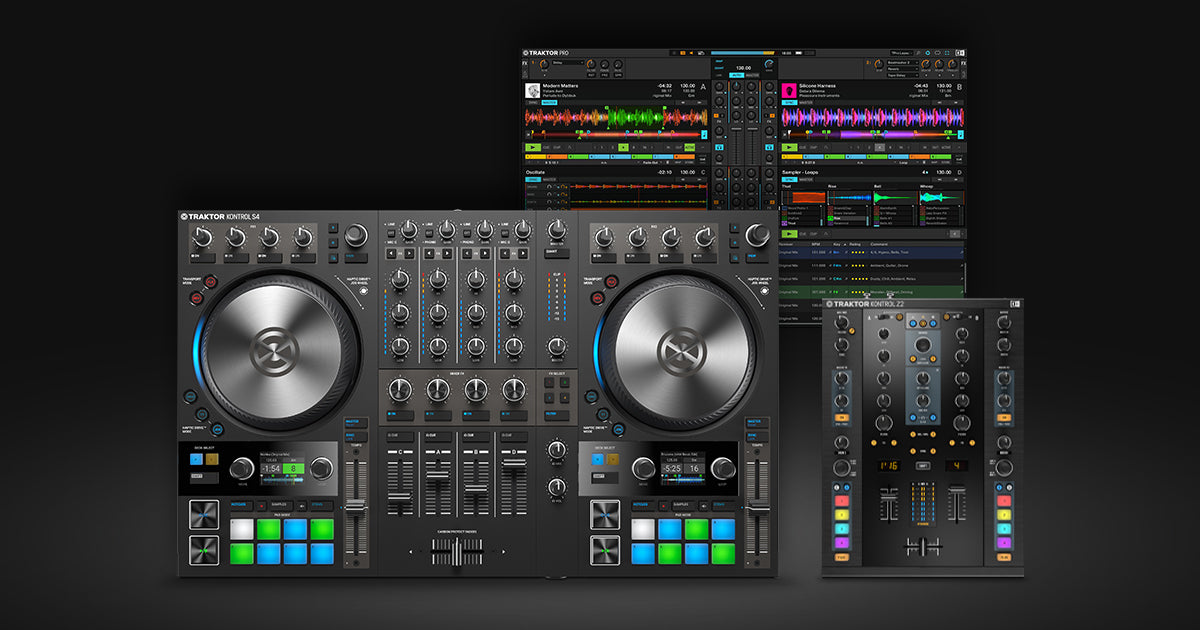Sort browser by the Comment column
Image resolution: width=1200 pixels, height=630 pixels.
click(x=879, y=244)
